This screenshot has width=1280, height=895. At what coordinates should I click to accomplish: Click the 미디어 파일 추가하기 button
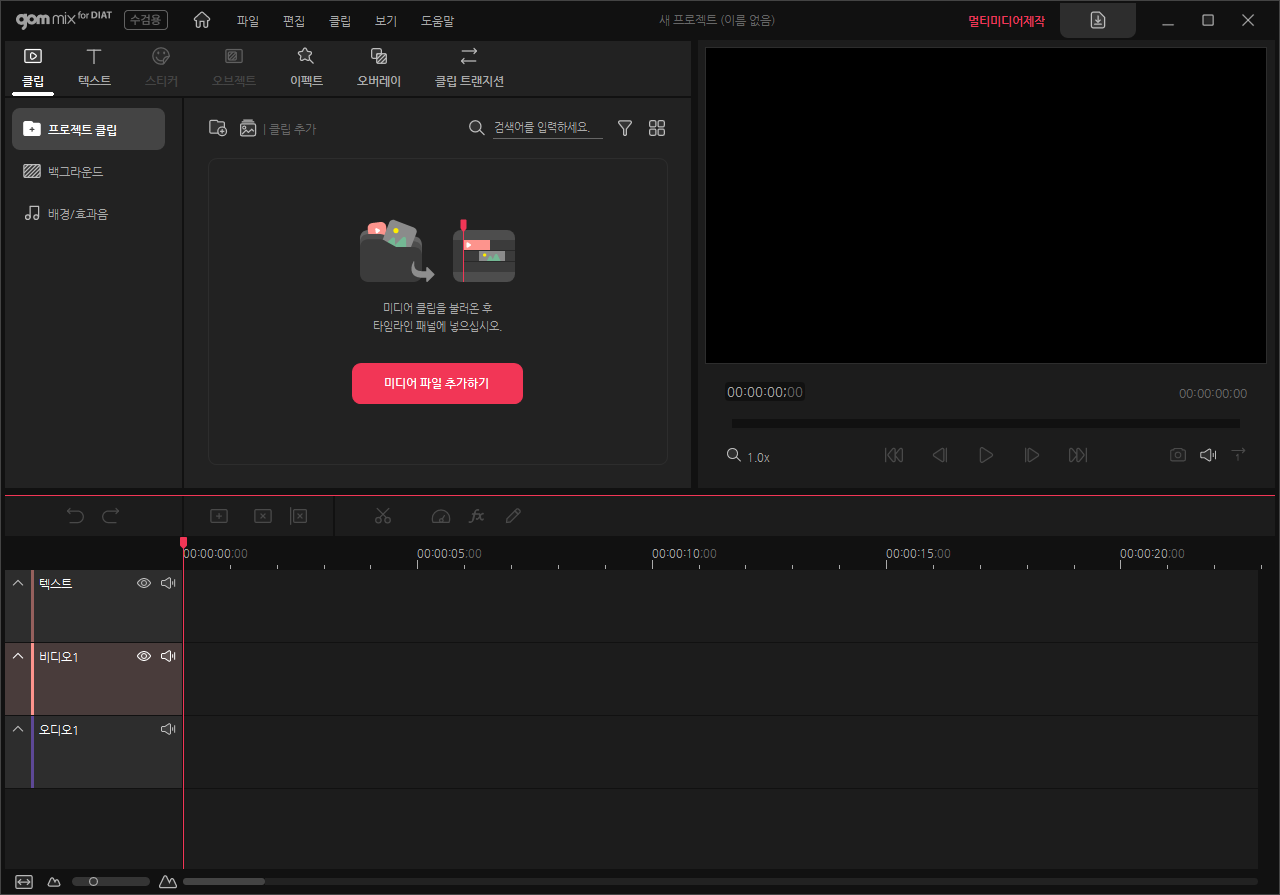pos(437,383)
